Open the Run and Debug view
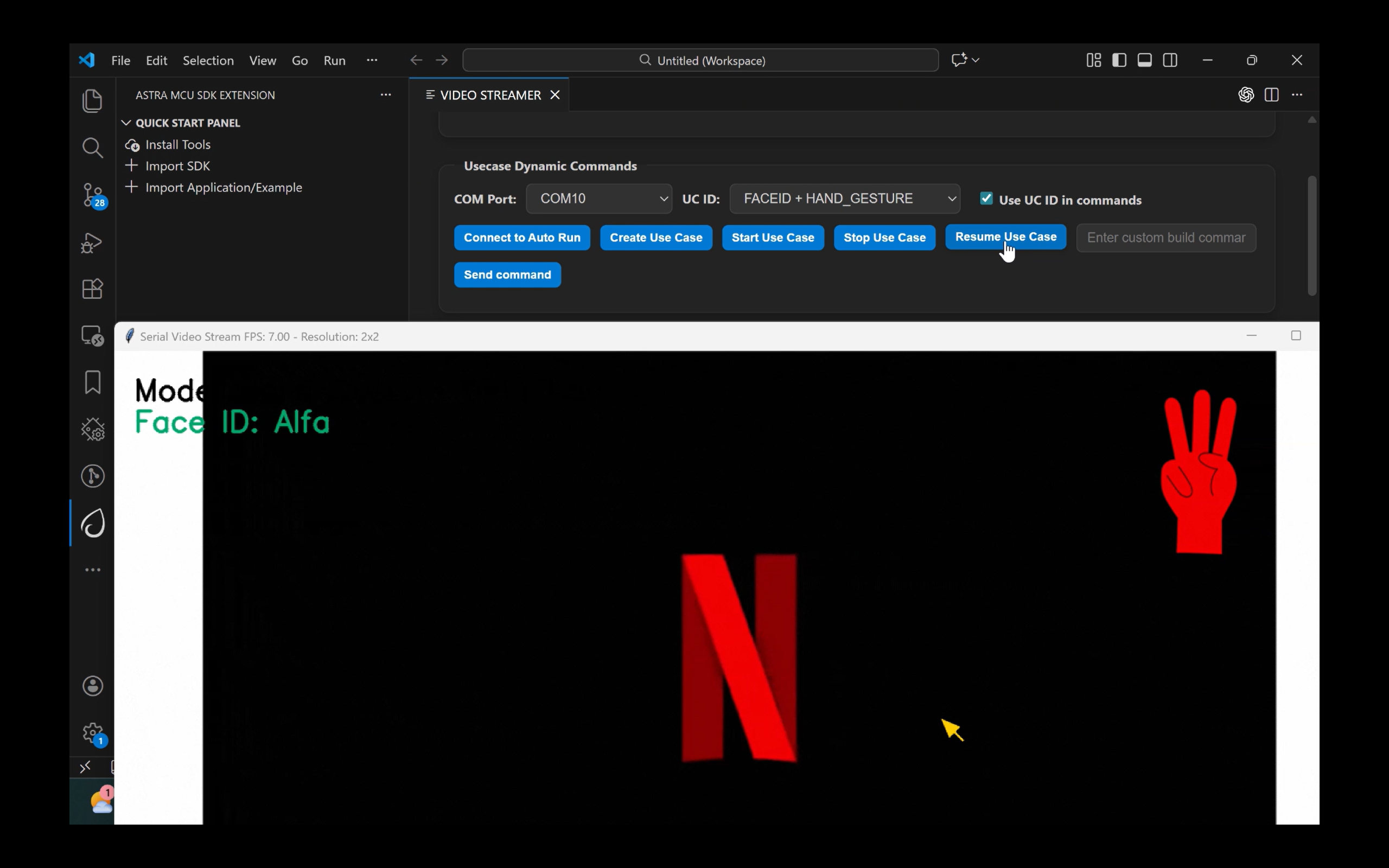Viewport: 1389px width, 868px height. [92, 242]
